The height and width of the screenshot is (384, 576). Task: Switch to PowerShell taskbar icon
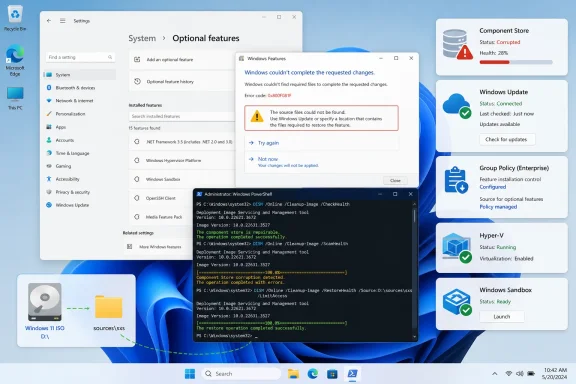click(x=352, y=374)
